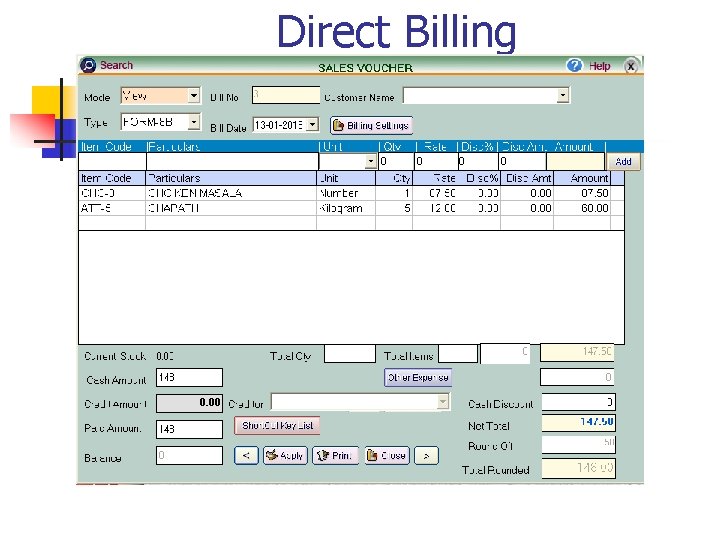Click the Other Expense button
This screenshot has height=540, width=720.
pyautogui.click(x=418, y=377)
